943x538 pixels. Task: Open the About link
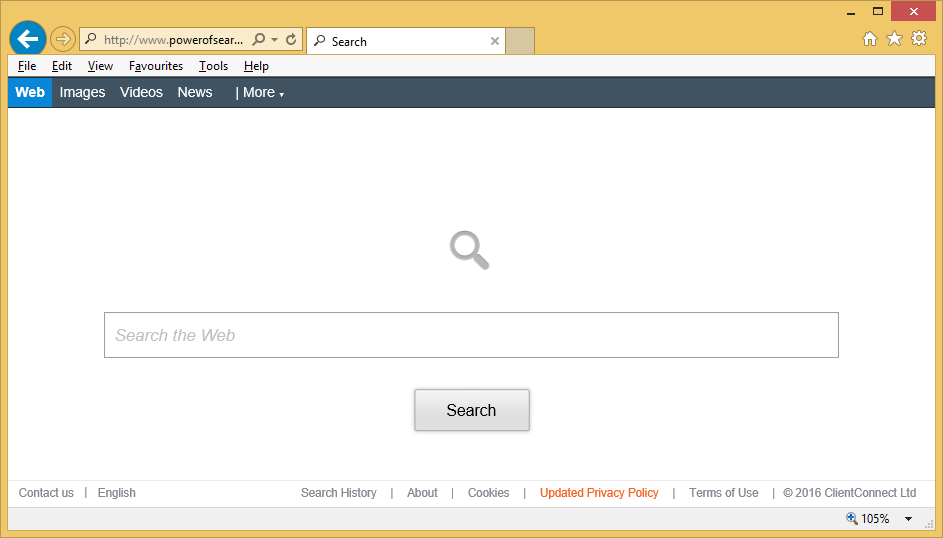coord(422,493)
